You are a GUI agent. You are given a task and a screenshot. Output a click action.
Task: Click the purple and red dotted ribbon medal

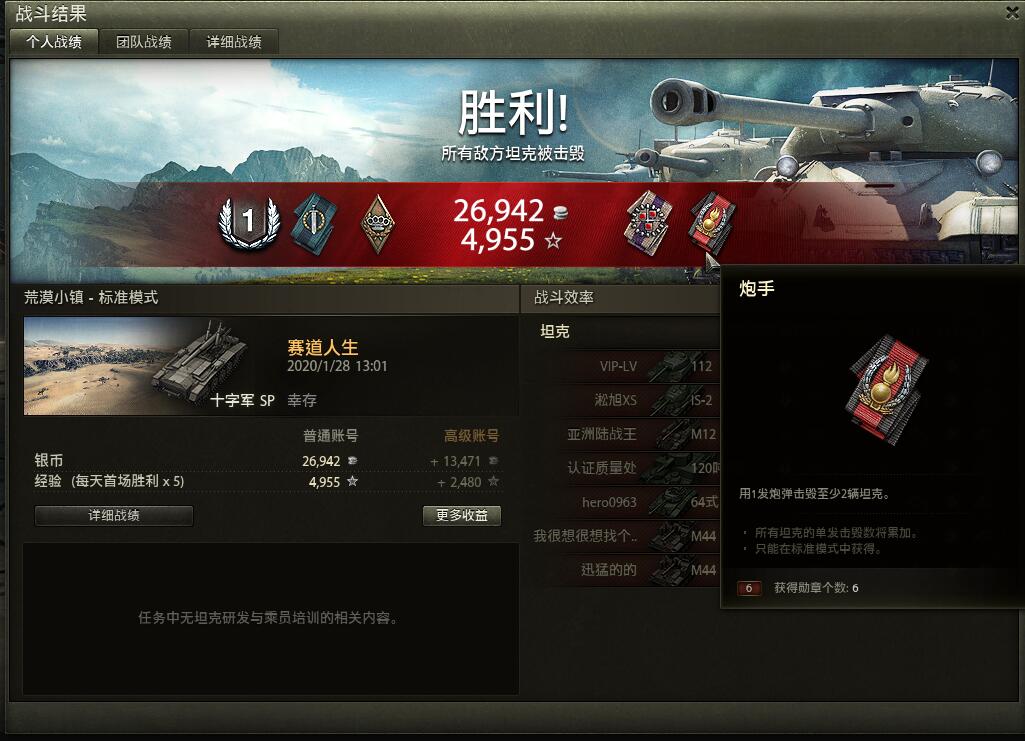click(x=647, y=222)
